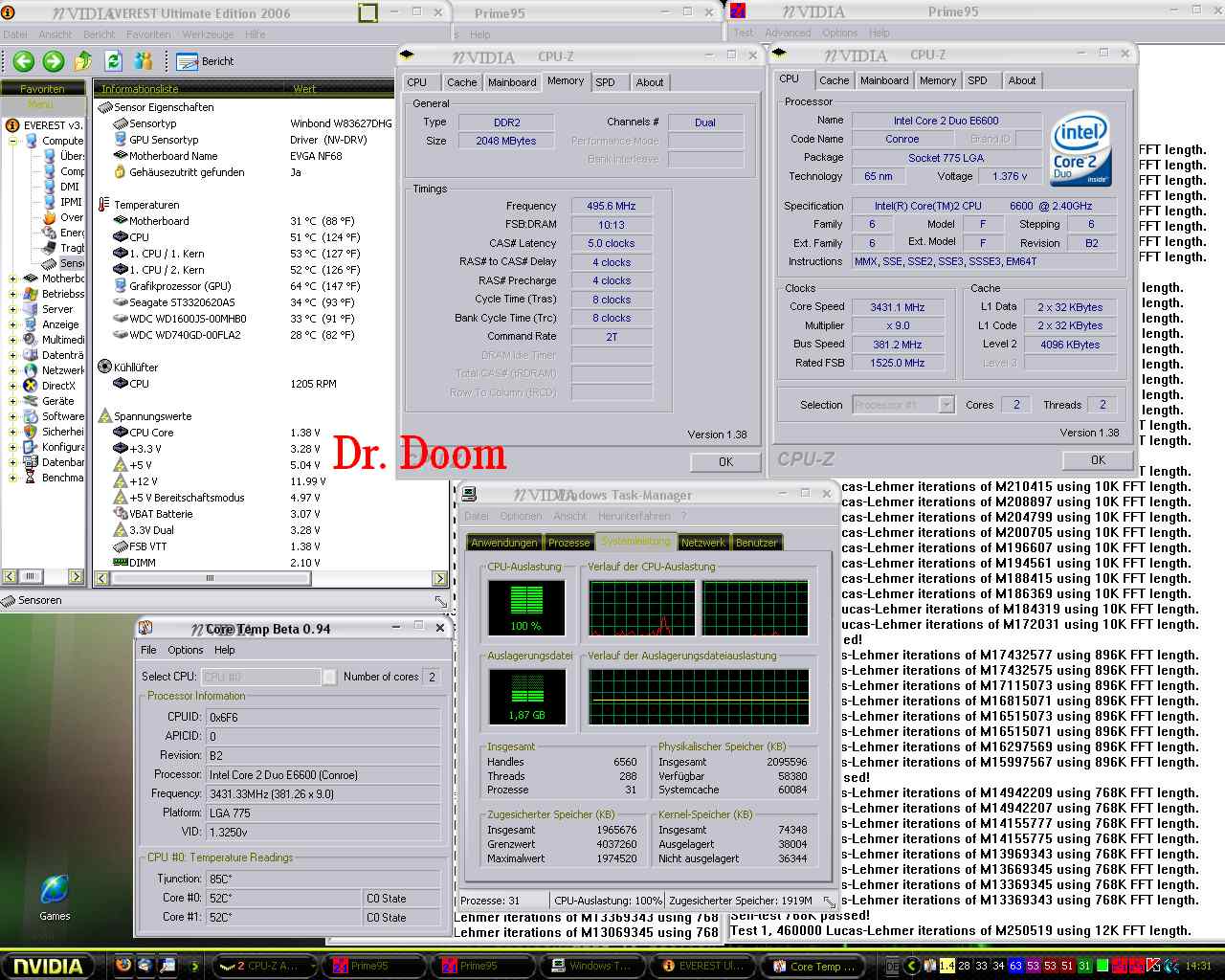This screenshot has width=1225, height=980.
Task: Expand the DirectX tree node
Action: click(13, 386)
